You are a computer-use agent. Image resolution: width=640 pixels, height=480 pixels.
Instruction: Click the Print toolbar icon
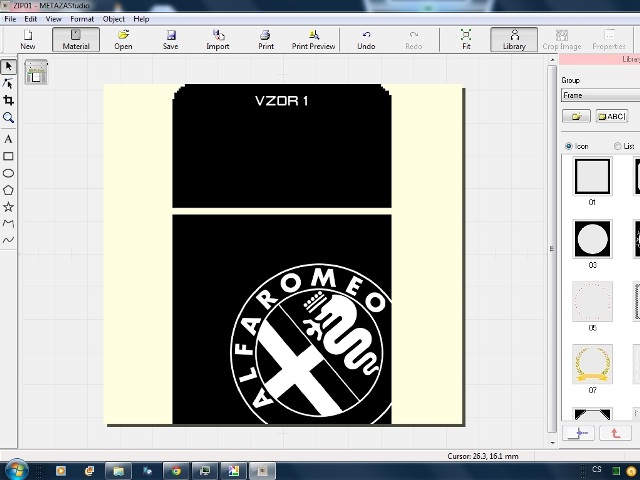point(266,40)
